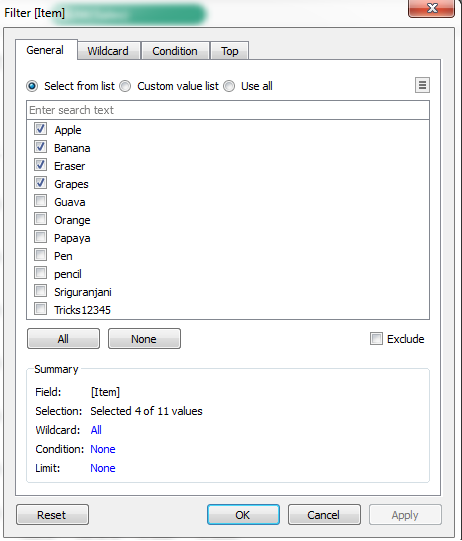The image size is (462, 541).
Task: Choose the Select from list radio button
Action: [32, 86]
